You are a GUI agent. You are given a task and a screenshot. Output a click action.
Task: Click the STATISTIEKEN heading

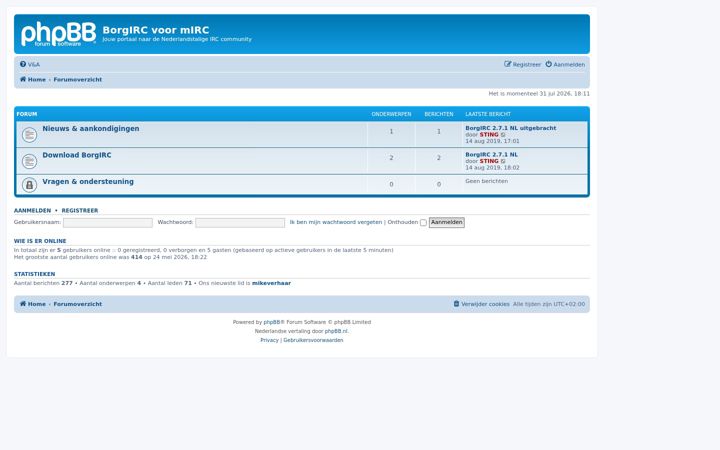[34, 274]
